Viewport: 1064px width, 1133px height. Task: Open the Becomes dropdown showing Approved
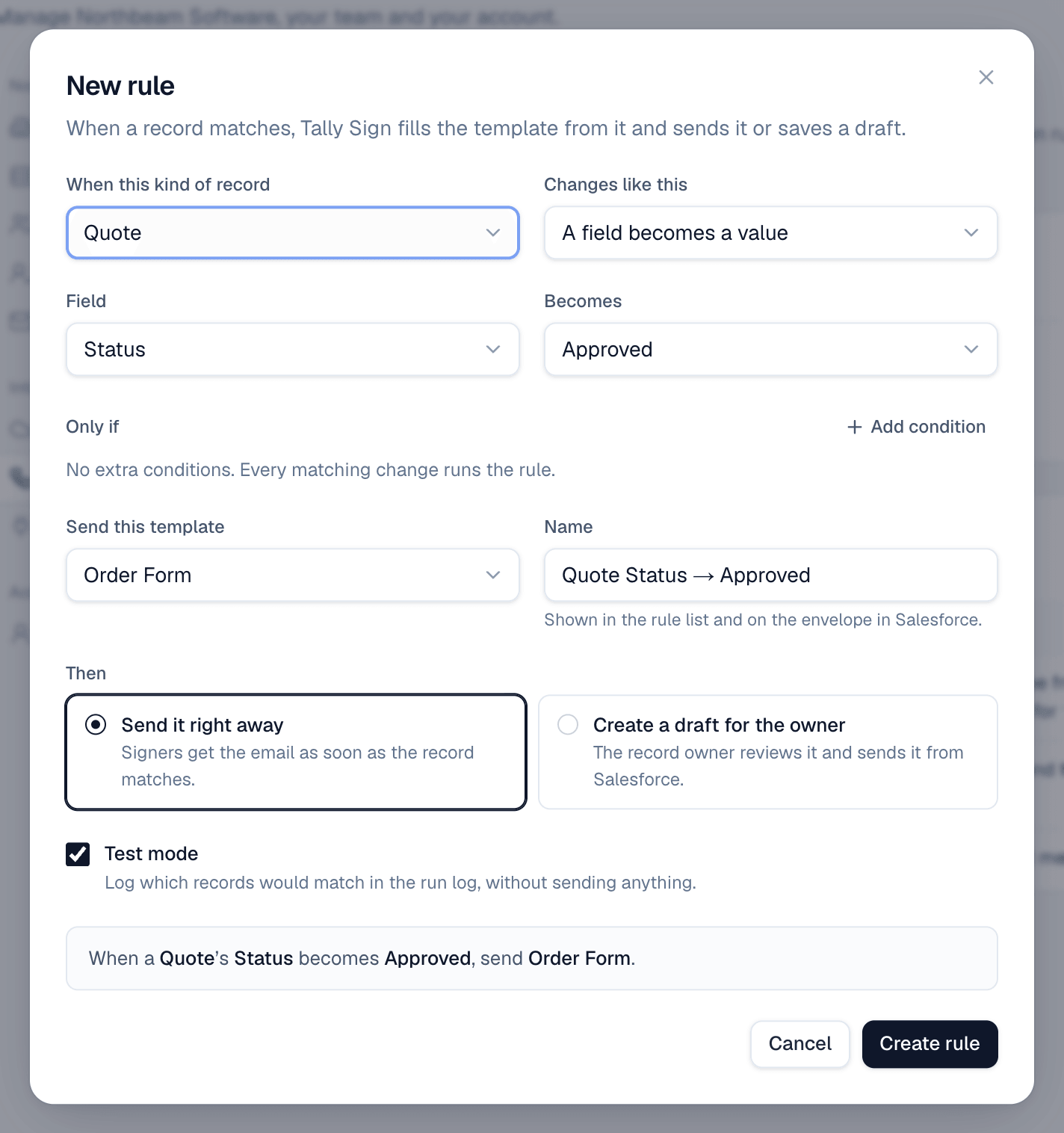pyautogui.click(x=770, y=349)
